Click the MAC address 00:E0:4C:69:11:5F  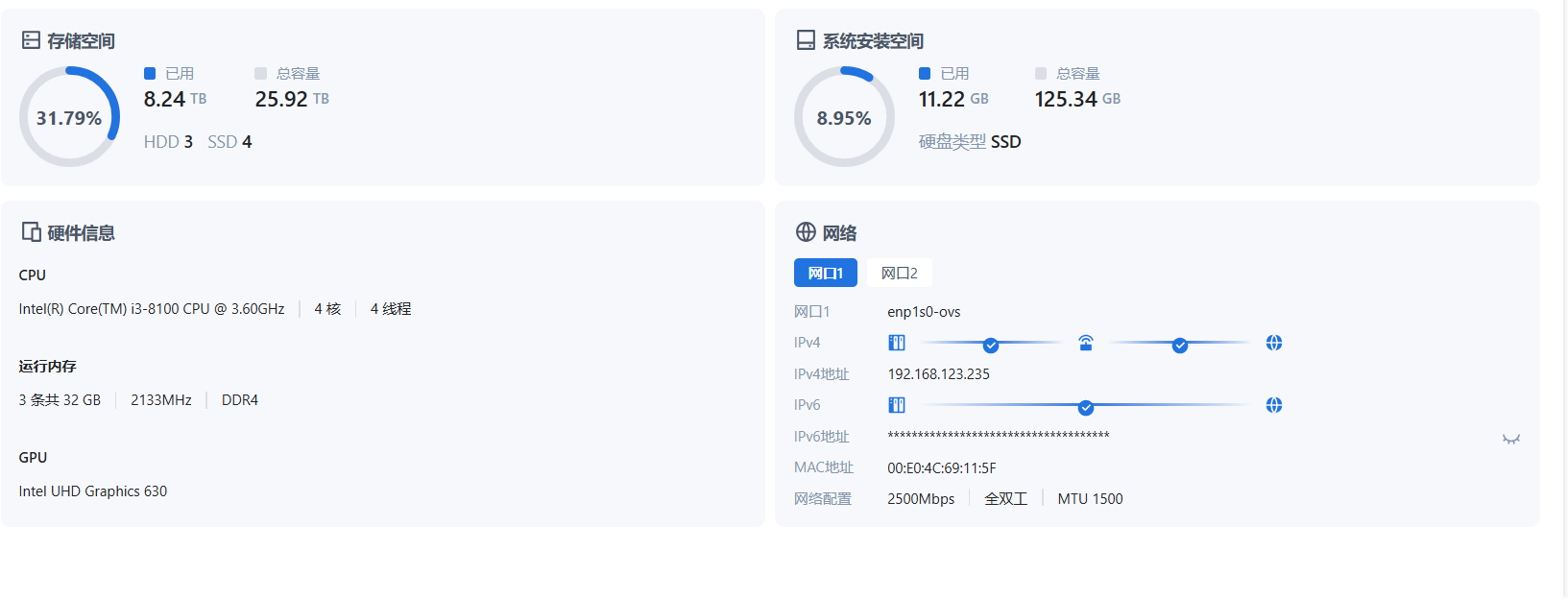[x=942, y=468]
